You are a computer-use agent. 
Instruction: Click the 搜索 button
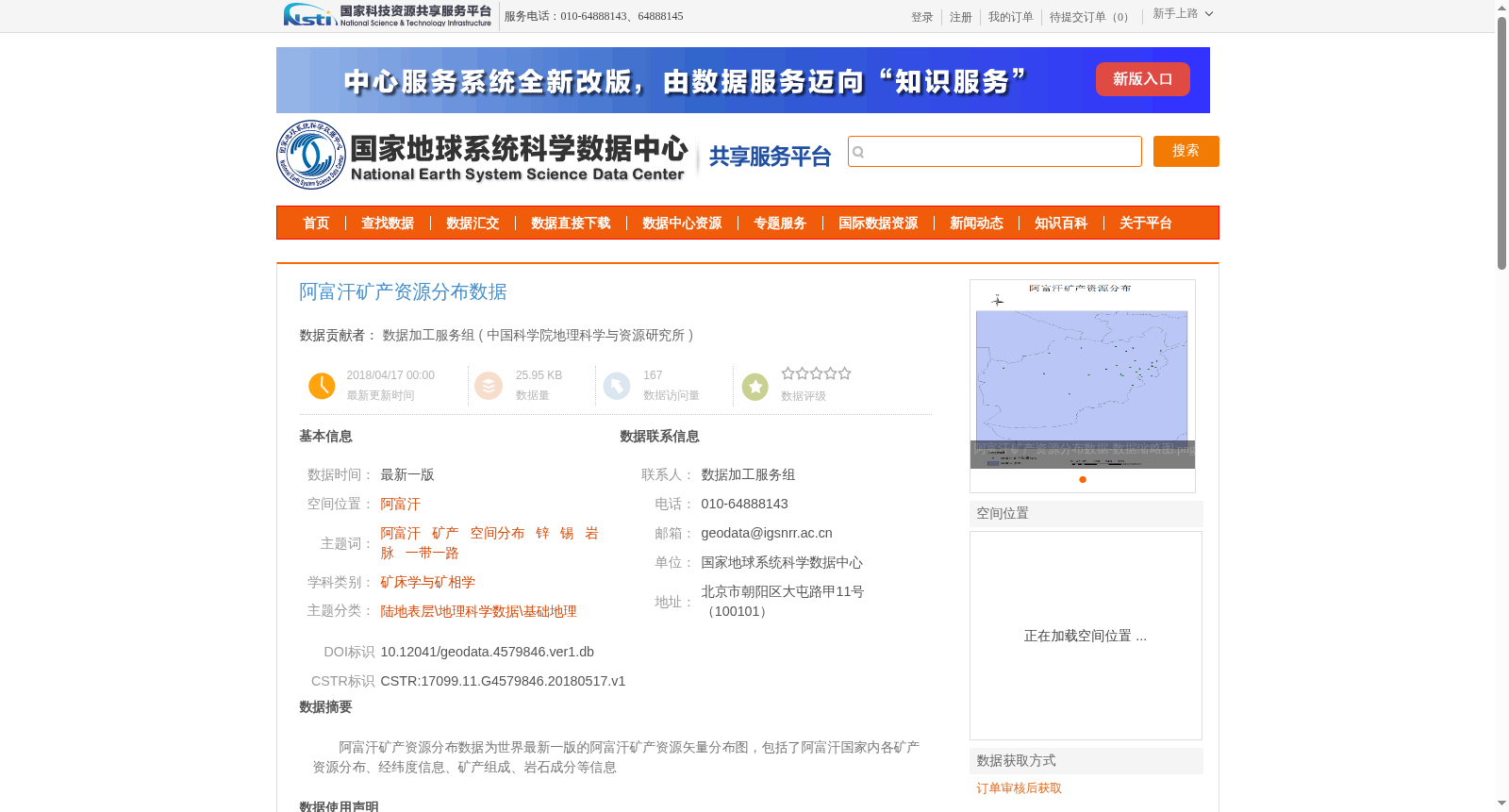(x=1186, y=151)
